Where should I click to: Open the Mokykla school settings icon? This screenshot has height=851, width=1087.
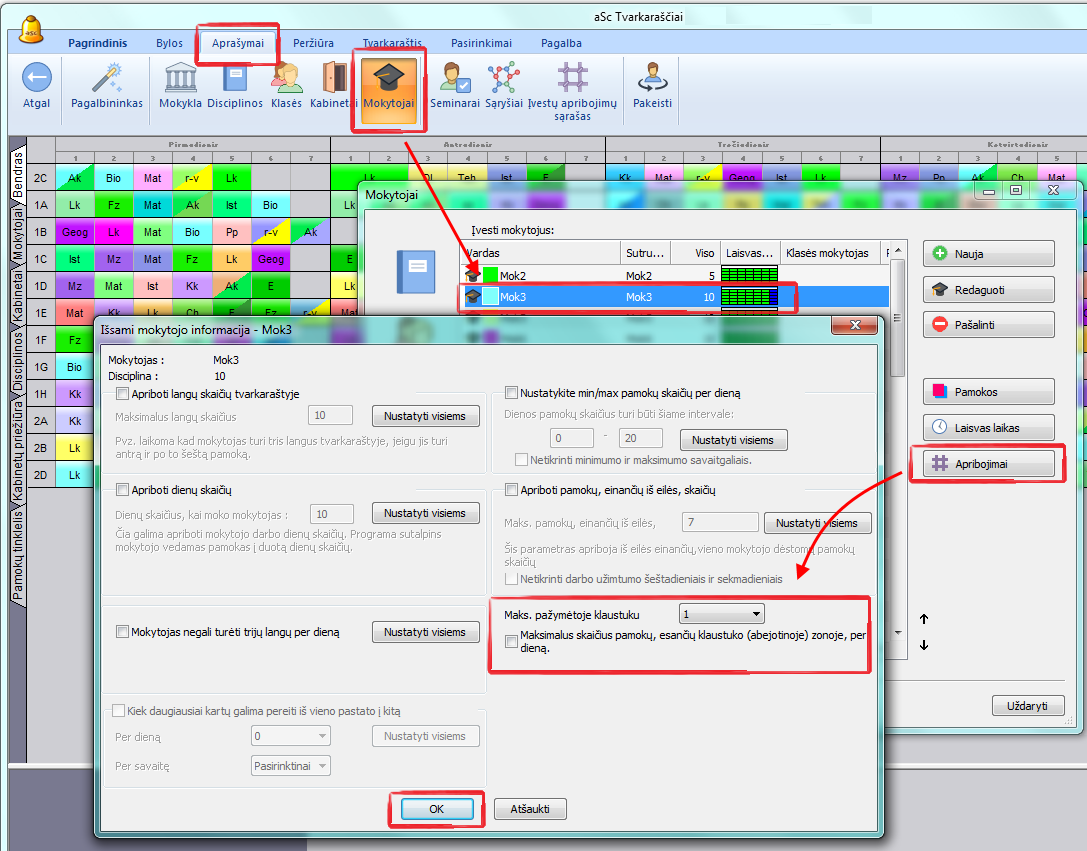[180, 78]
